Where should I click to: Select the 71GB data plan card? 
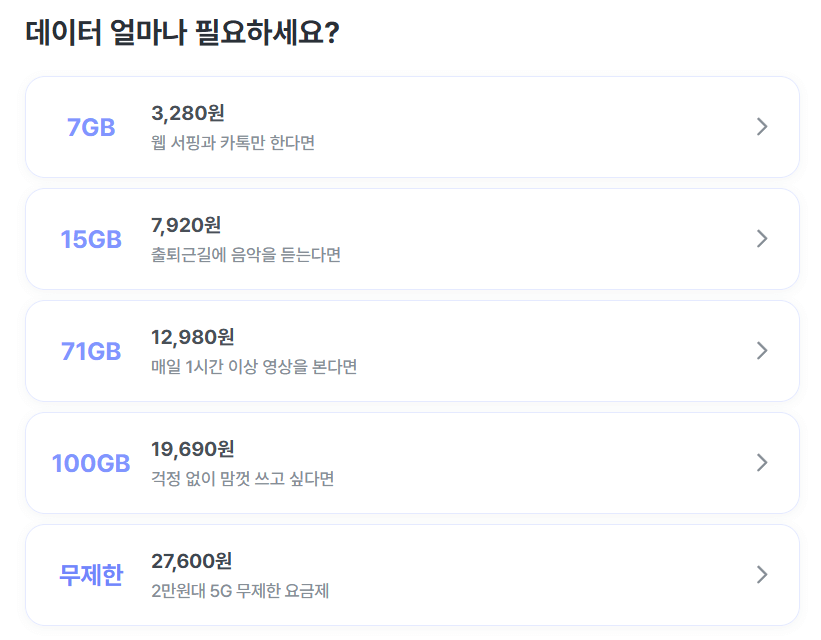[x=410, y=351]
